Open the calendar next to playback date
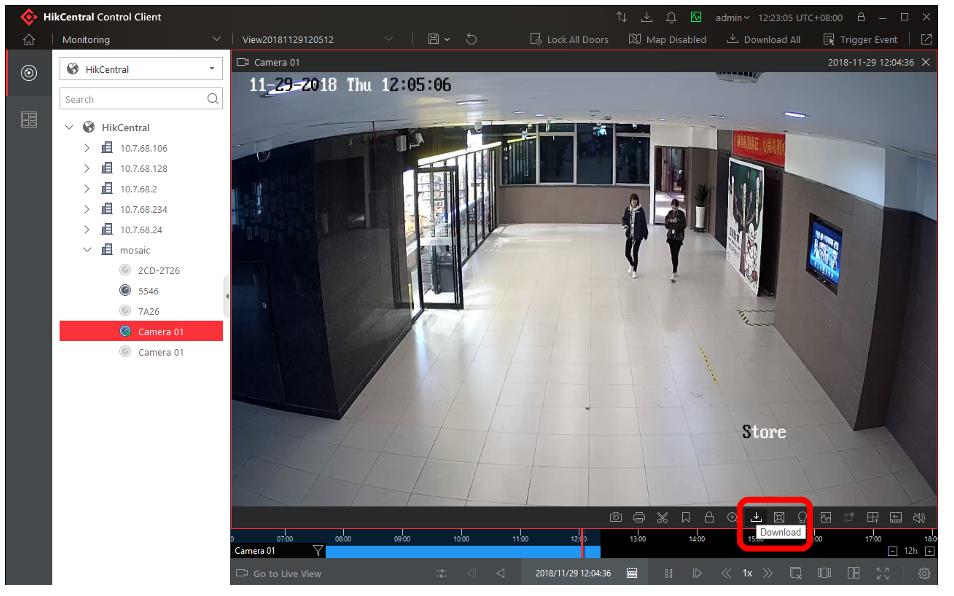Screen dimensions: 954x596 point(632,573)
